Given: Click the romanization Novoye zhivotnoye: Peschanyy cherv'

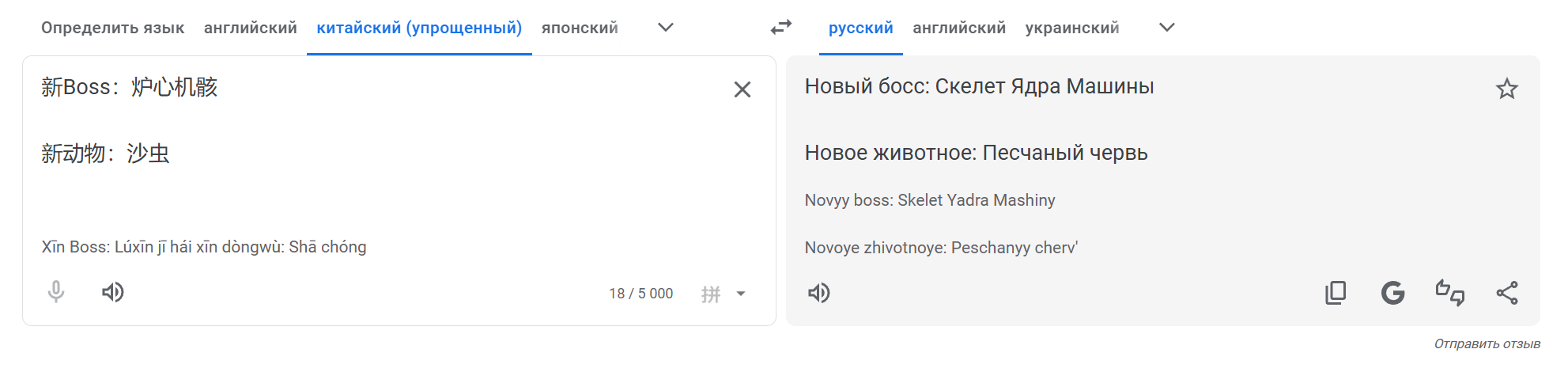Looking at the screenshot, I should coord(941,248).
